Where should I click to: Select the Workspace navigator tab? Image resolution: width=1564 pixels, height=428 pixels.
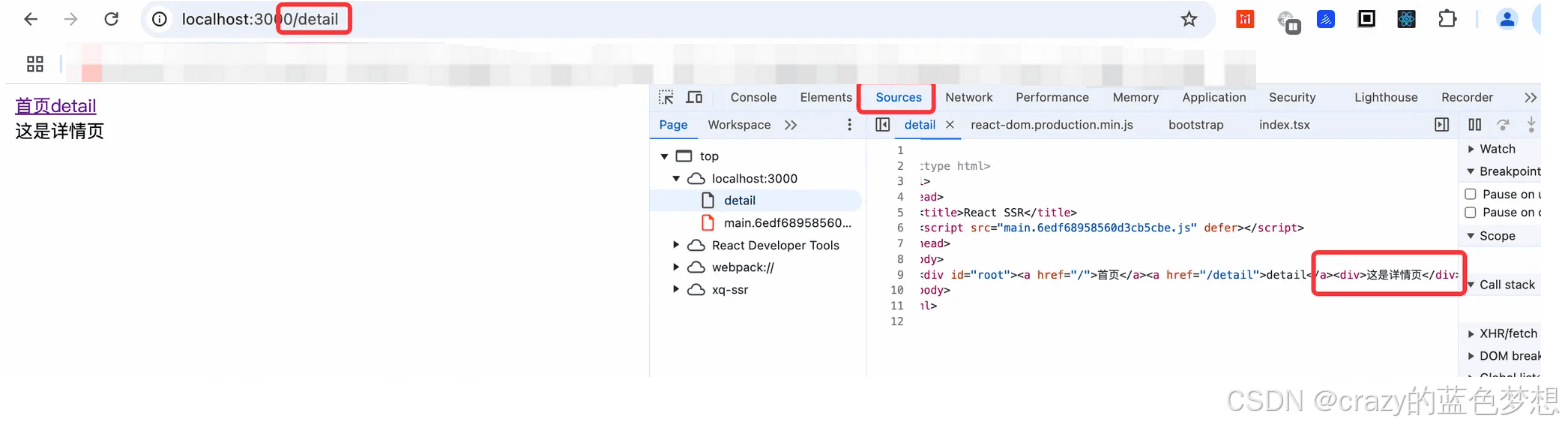(x=739, y=125)
